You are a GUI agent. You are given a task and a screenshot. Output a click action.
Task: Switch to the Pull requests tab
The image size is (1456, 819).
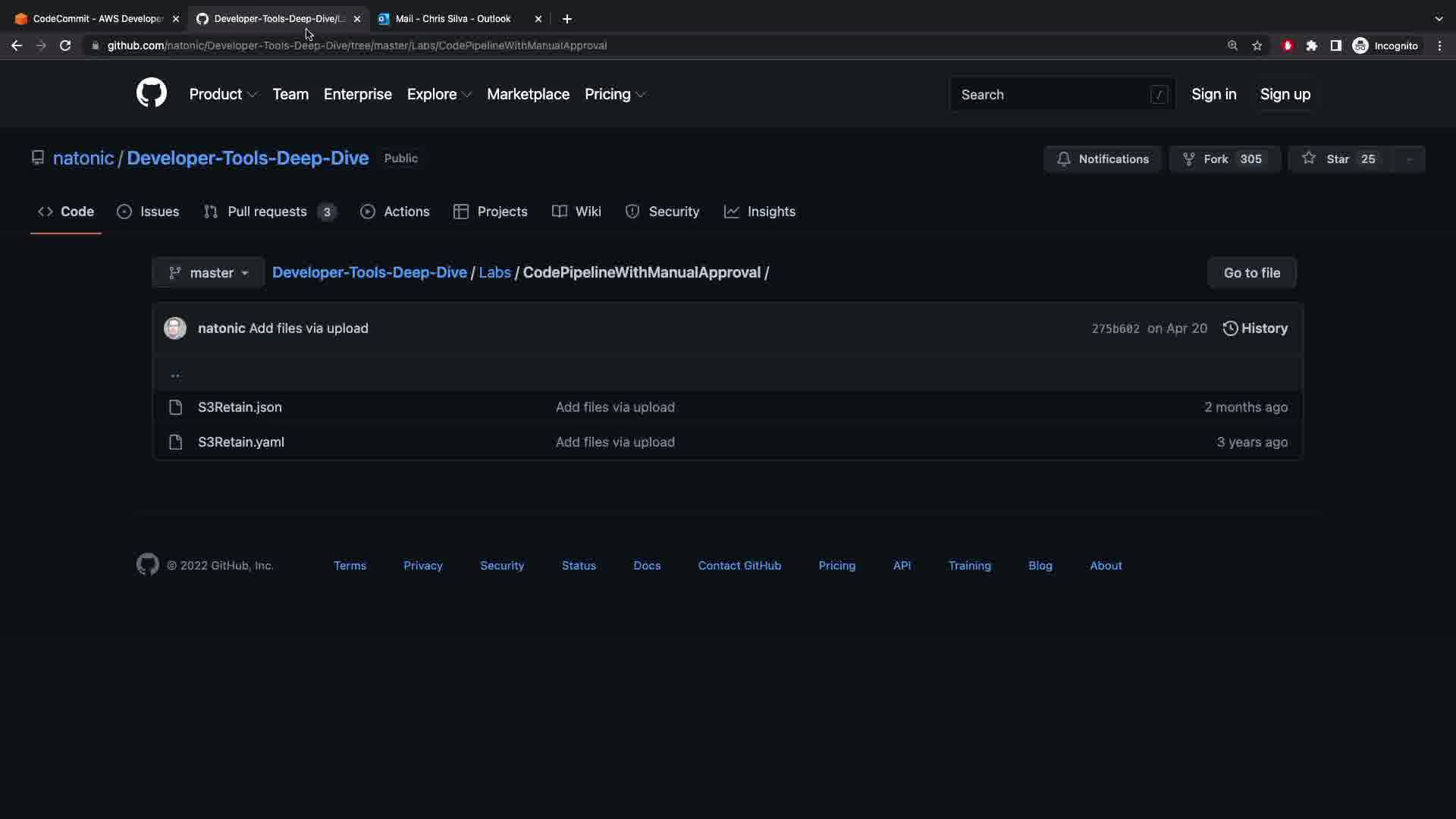coord(269,212)
